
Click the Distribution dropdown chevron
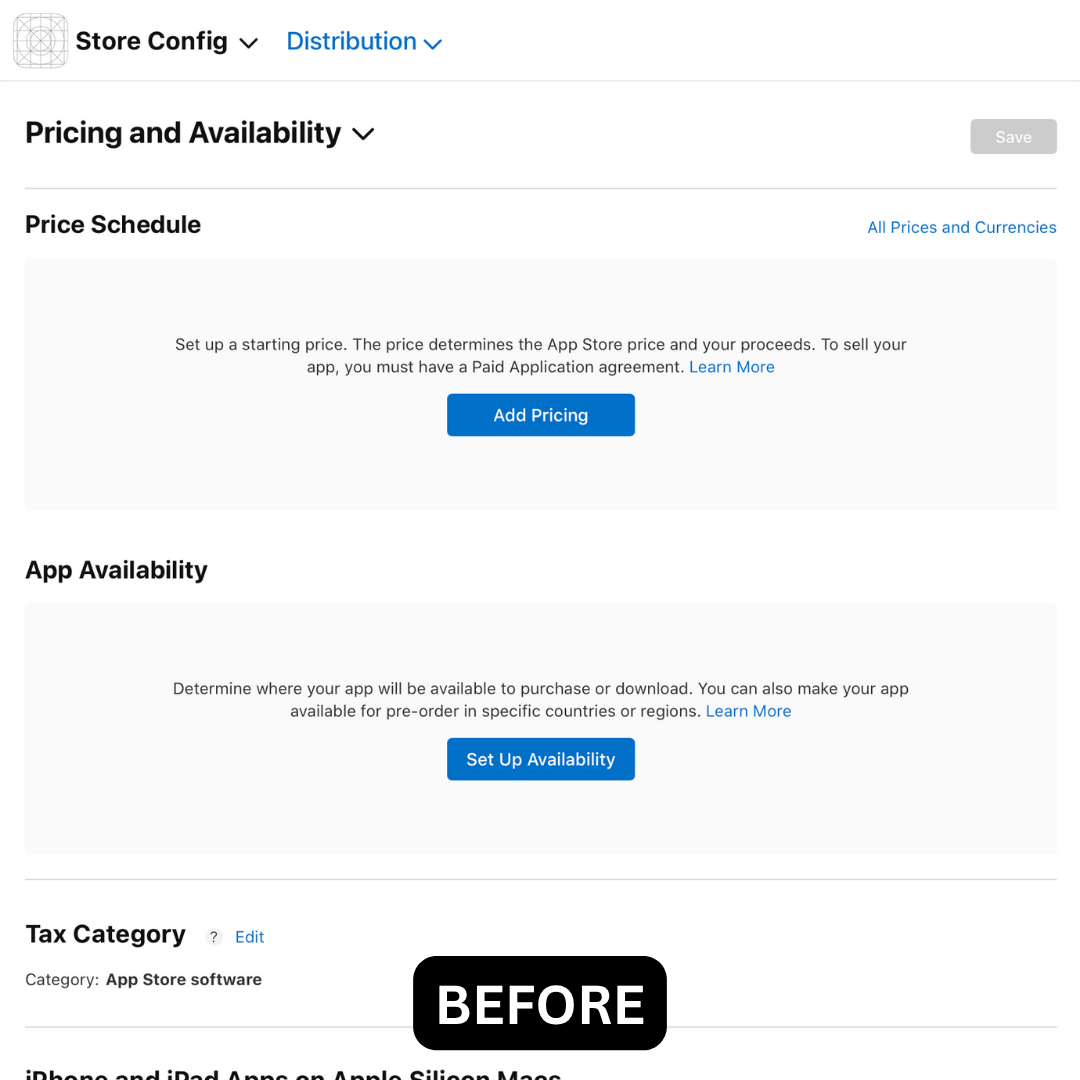[433, 44]
